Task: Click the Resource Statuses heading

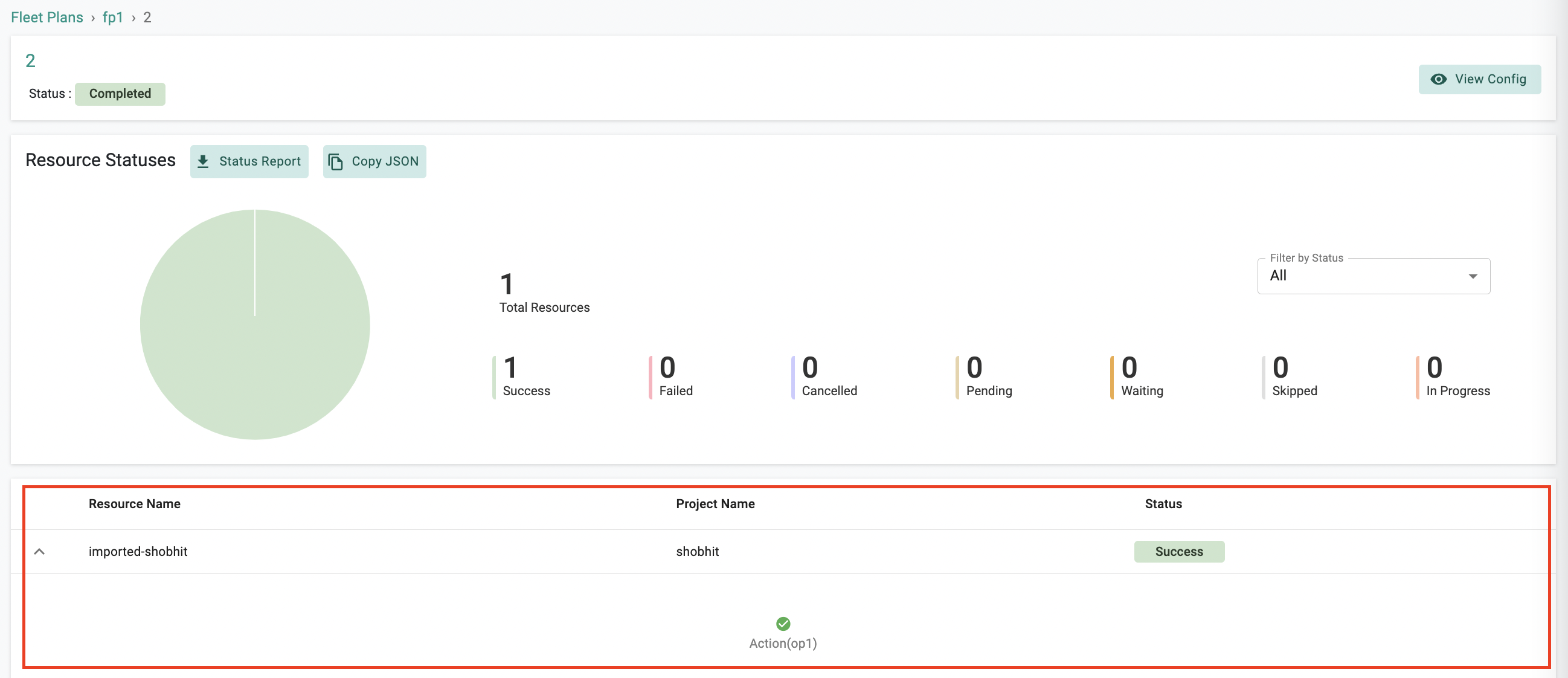Action: 100,160
